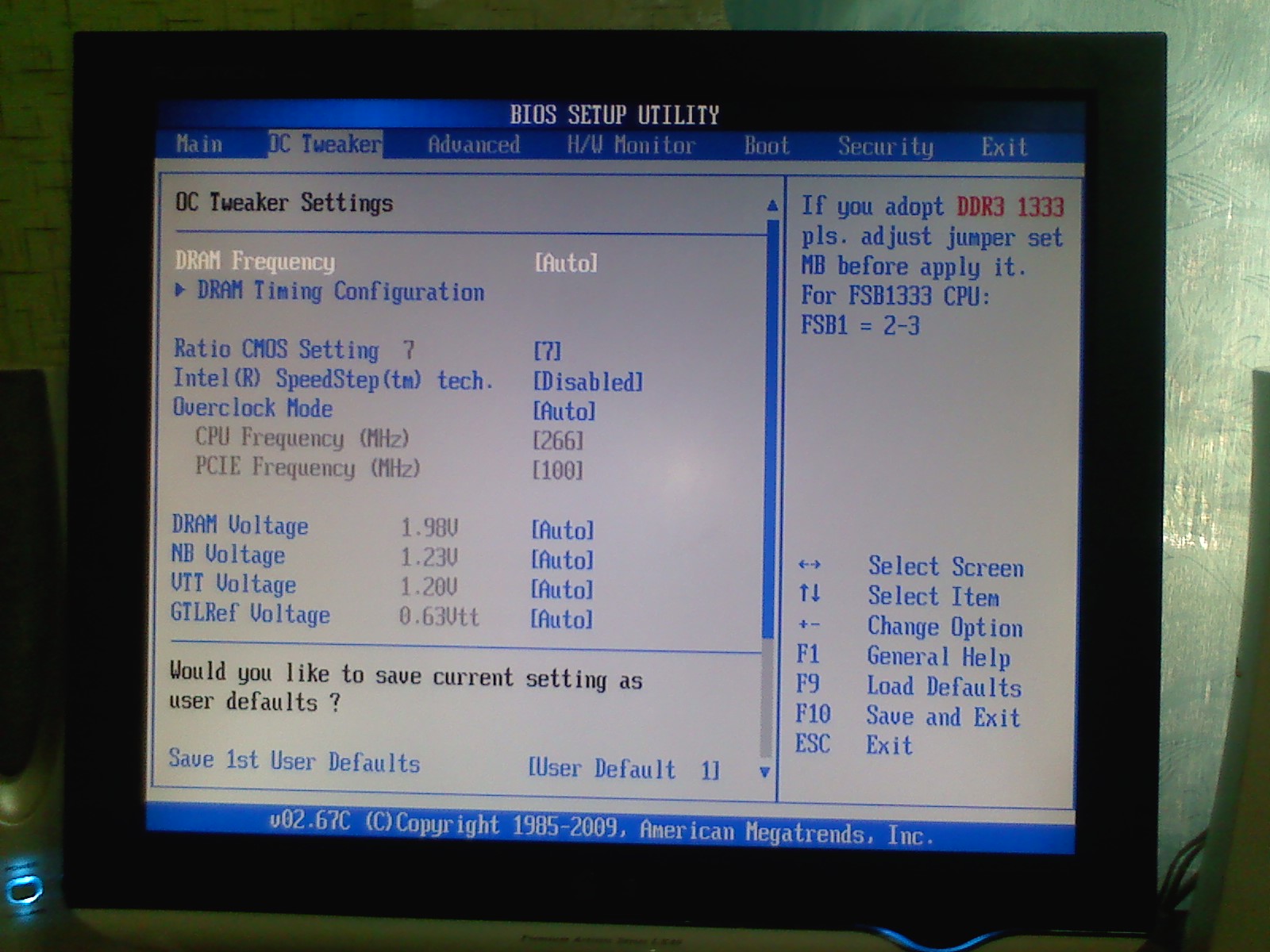Viewport: 1270px width, 952px height.
Task: Click the American Megatrends copyright line
Action: 601,829
